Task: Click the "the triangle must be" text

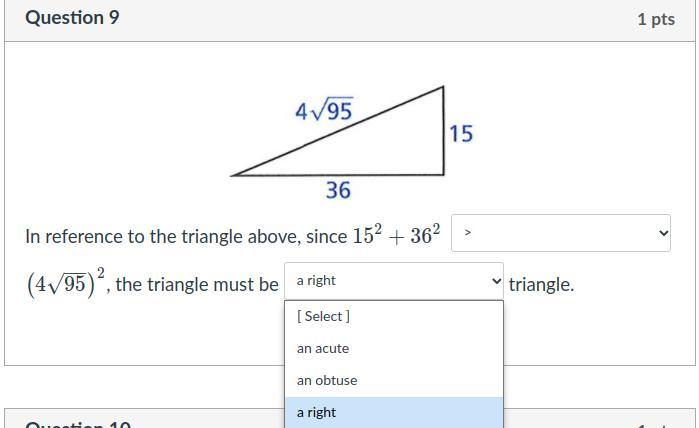Action: [x=198, y=284]
